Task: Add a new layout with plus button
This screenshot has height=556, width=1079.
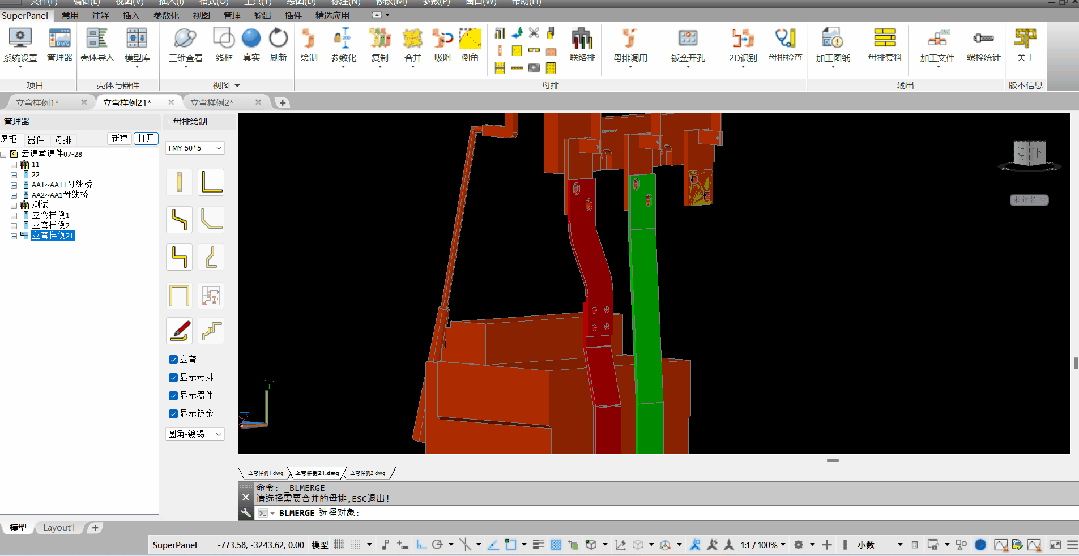Action: (95, 528)
